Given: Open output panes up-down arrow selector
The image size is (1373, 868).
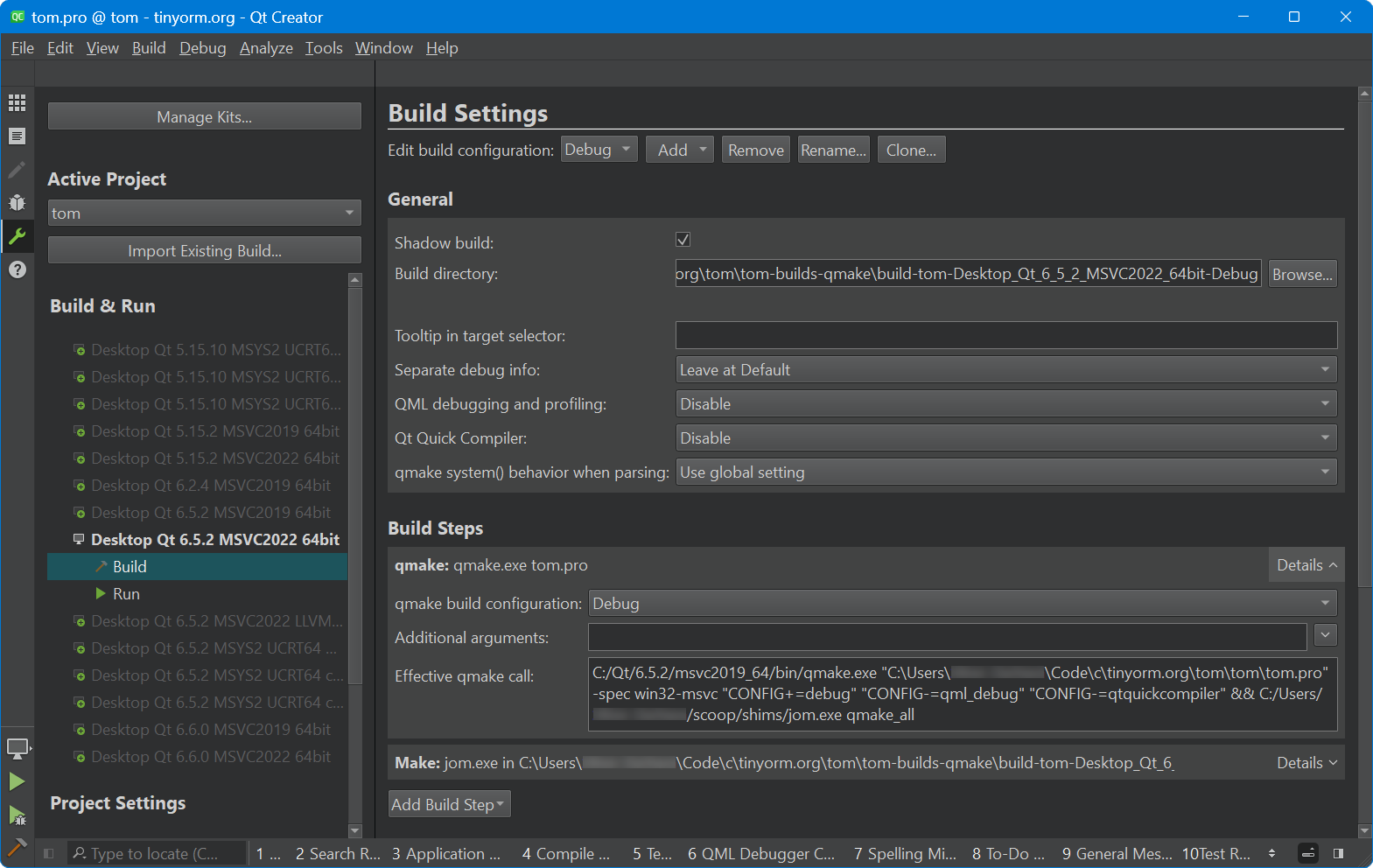Looking at the screenshot, I should click(1271, 853).
